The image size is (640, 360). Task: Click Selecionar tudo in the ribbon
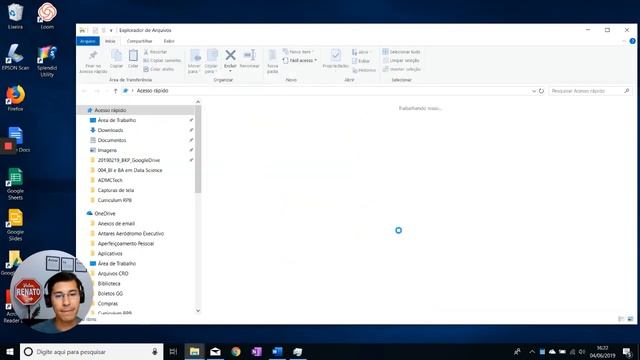coord(402,52)
